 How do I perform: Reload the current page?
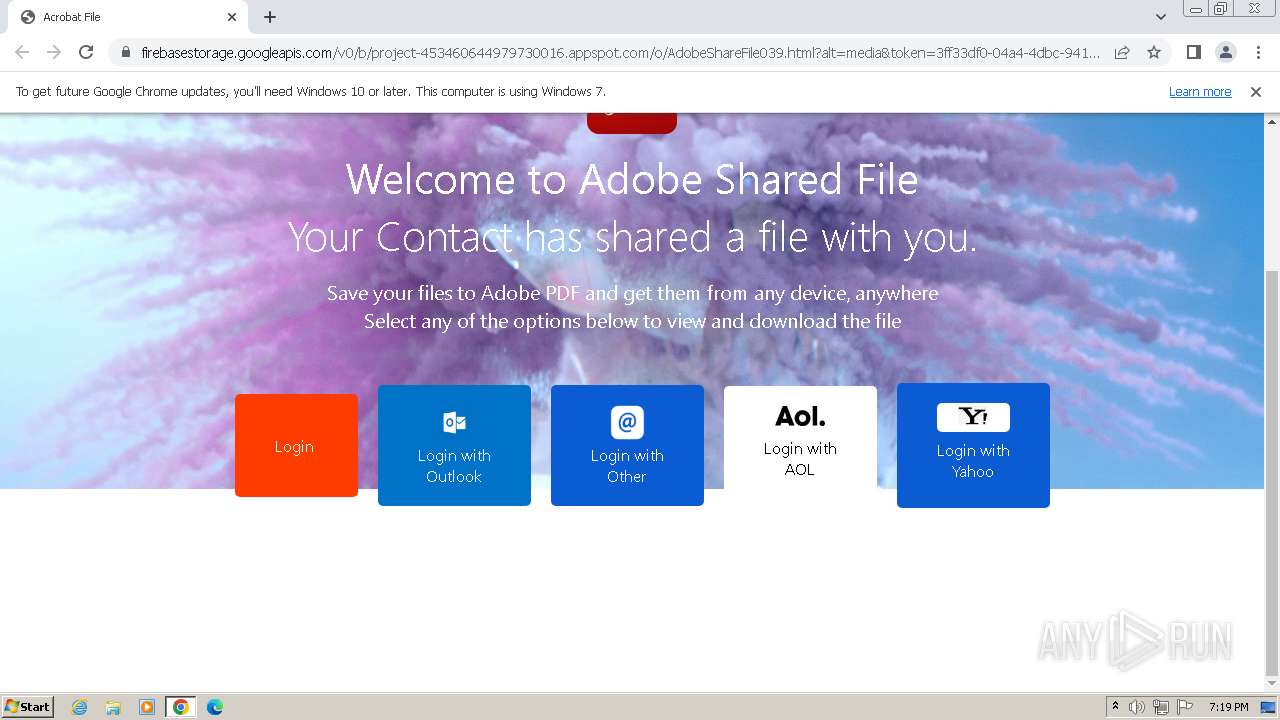(86, 52)
